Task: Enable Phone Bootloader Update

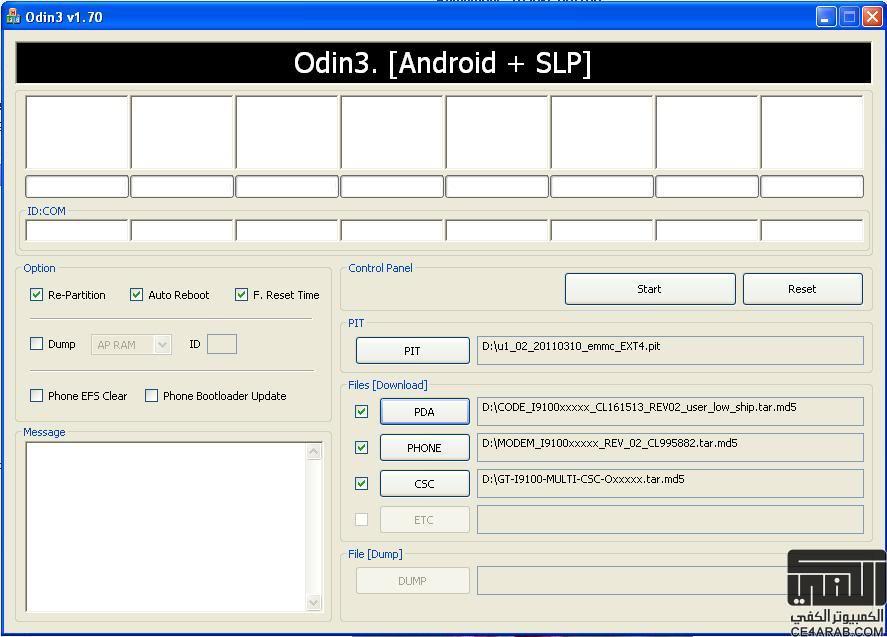Action: (x=151, y=395)
